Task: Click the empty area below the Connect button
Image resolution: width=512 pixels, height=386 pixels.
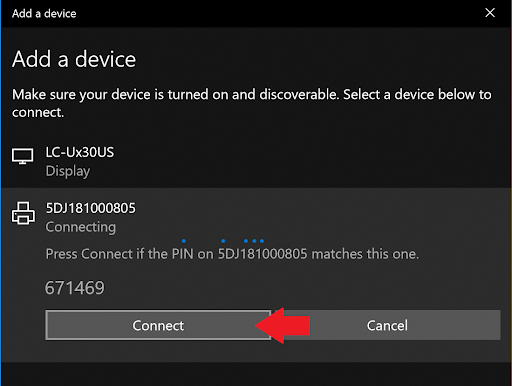Action: [x=256, y=373]
